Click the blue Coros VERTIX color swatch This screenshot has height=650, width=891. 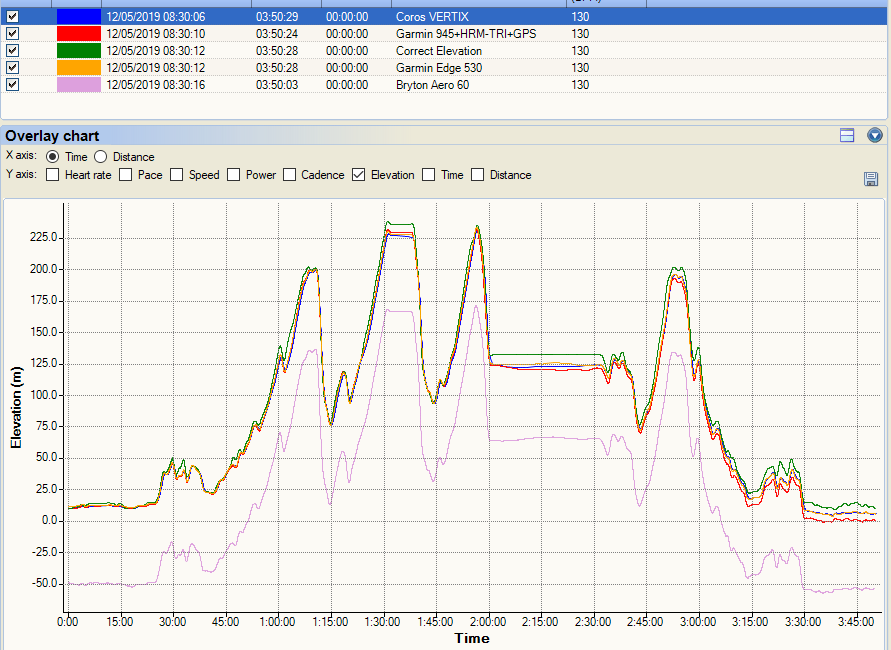(79, 17)
